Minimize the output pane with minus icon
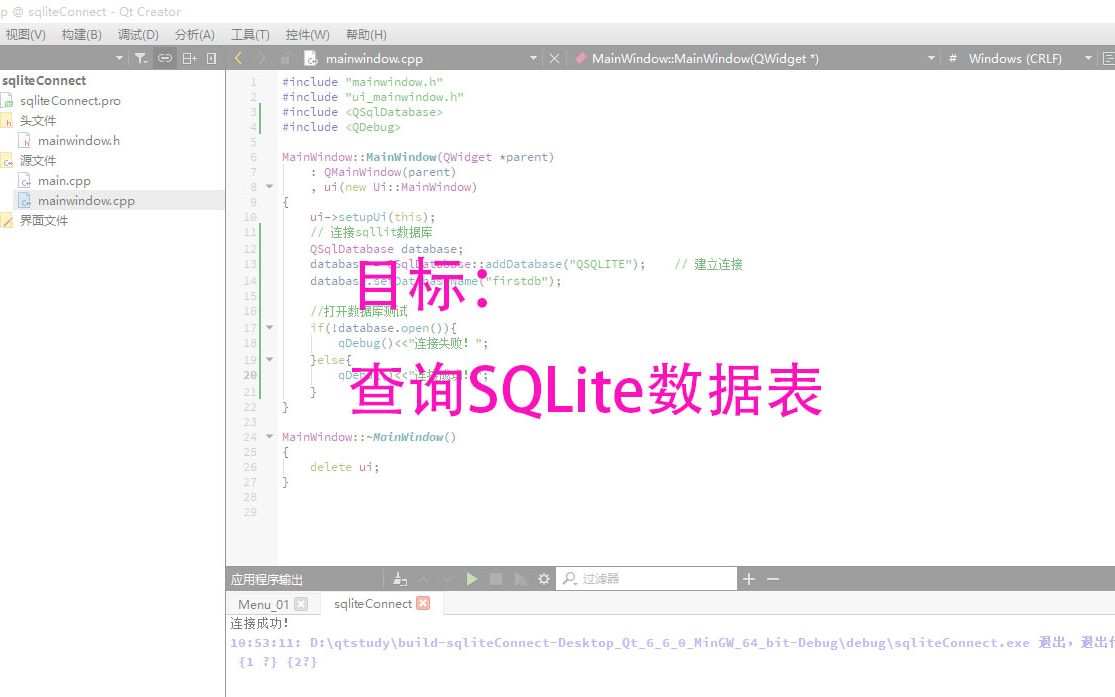Viewport: 1115px width, 697px height. [772, 578]
